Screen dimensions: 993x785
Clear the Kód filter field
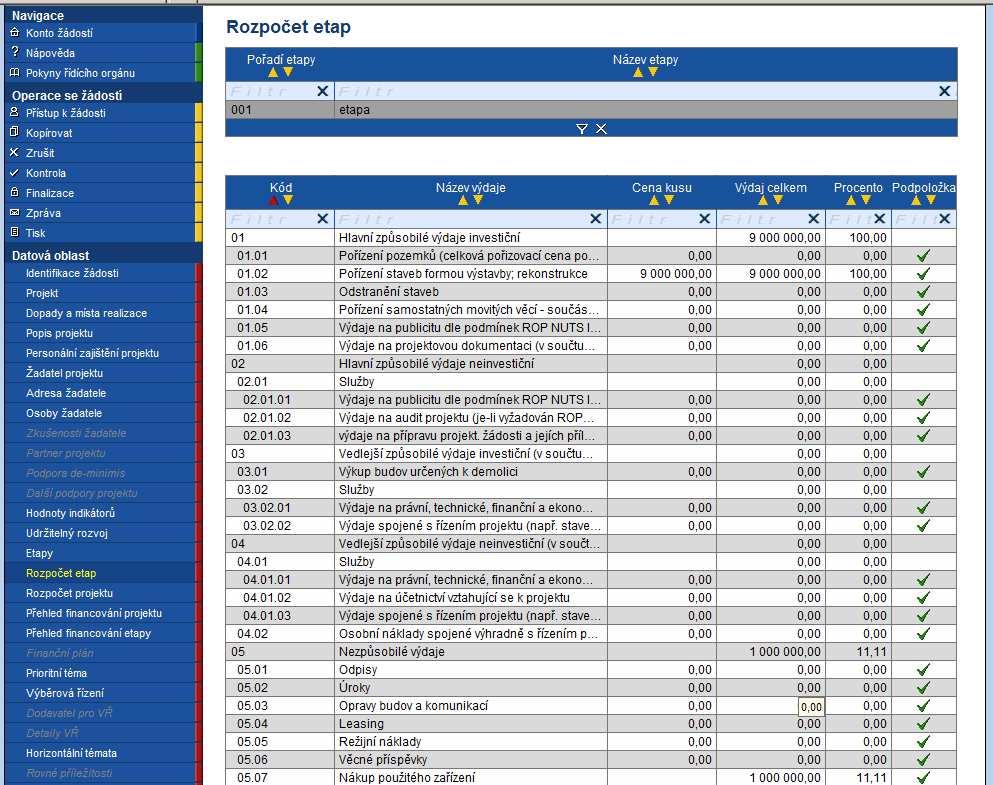322,218
